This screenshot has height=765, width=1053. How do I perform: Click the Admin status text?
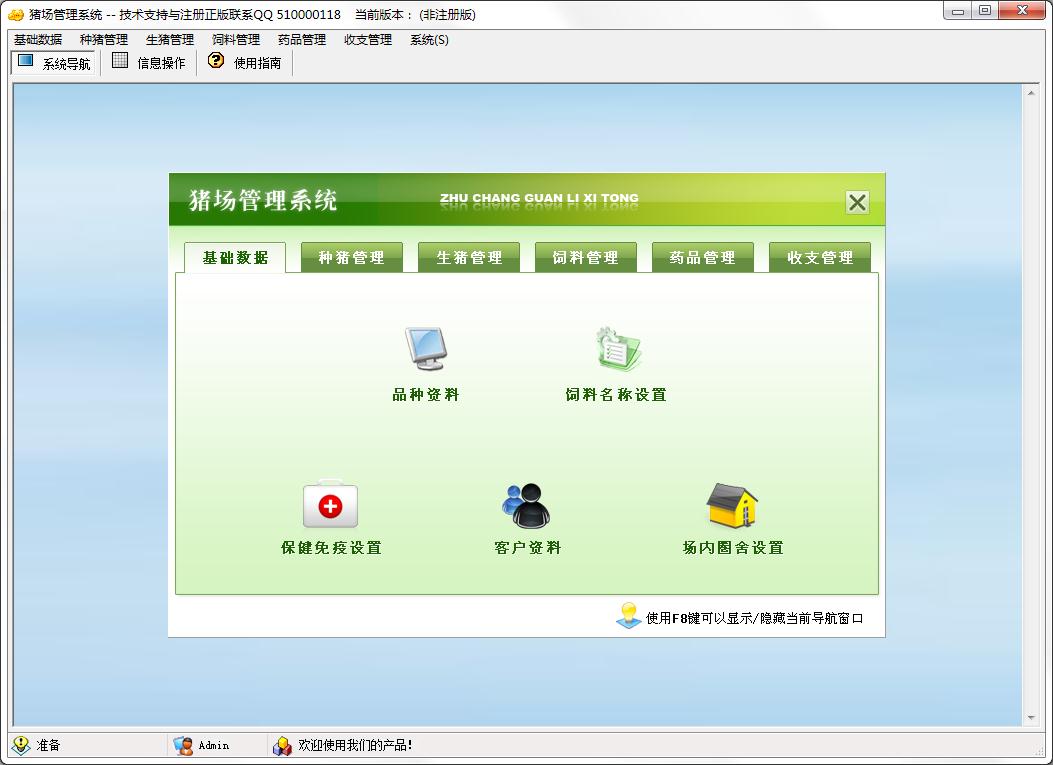point(214,746)
